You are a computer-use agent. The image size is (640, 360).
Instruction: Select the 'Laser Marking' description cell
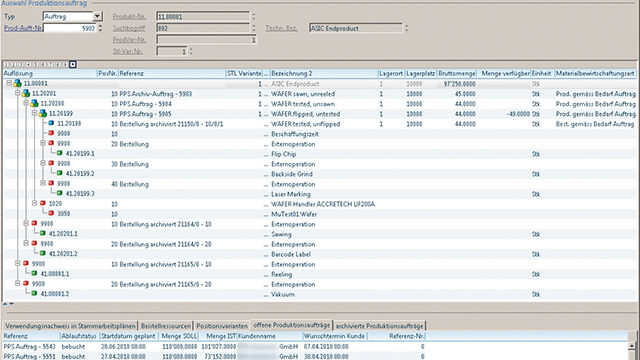coord(291,194)
